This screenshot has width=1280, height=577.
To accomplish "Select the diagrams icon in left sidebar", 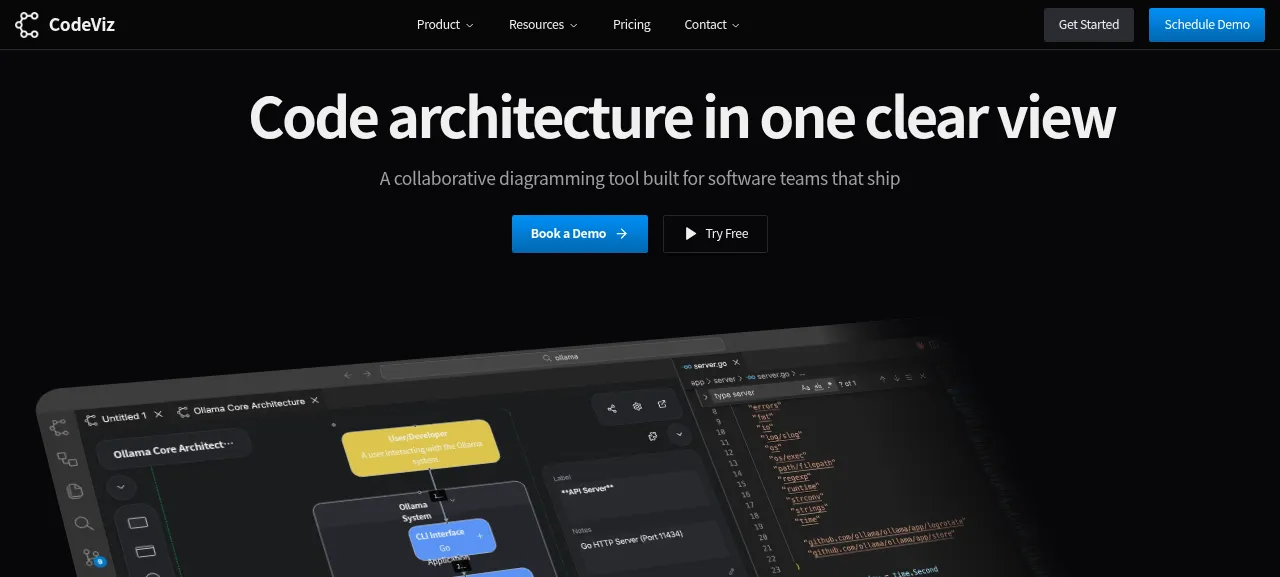I will click(67, 459).
